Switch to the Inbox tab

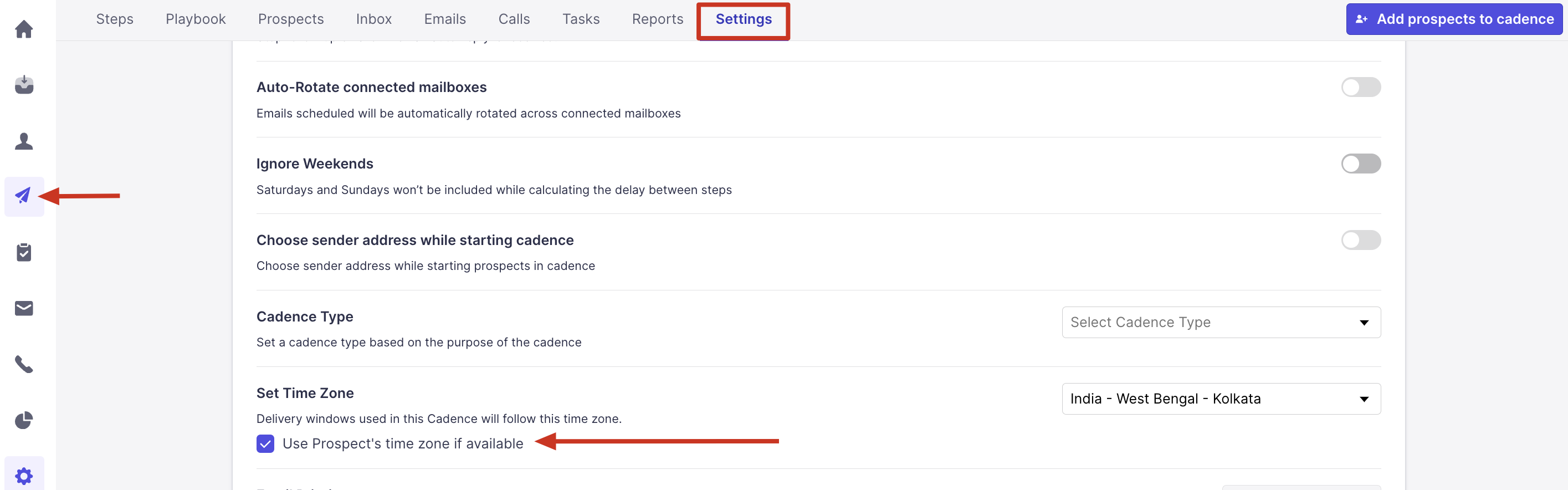pos(374,19)
